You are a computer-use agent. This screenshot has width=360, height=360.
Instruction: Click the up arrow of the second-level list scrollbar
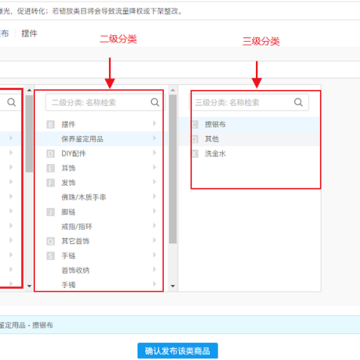pos(173,90)
